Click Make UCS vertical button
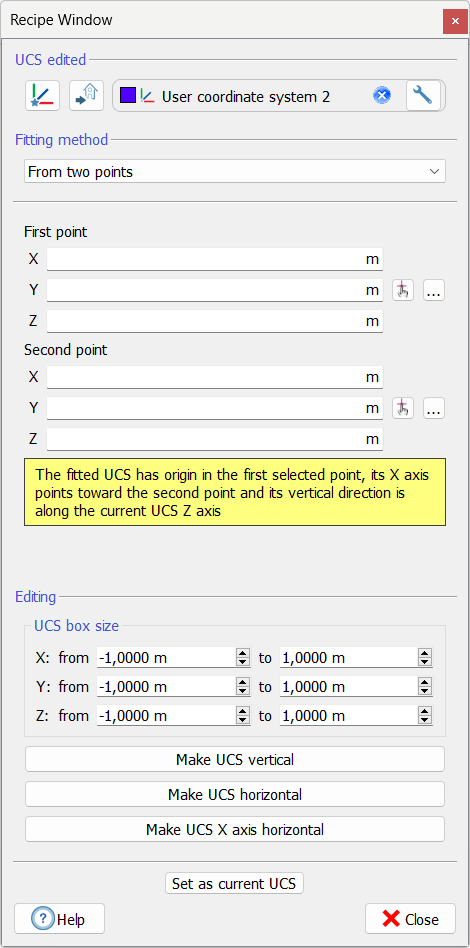470x948 pixels. tap(235, 759)
